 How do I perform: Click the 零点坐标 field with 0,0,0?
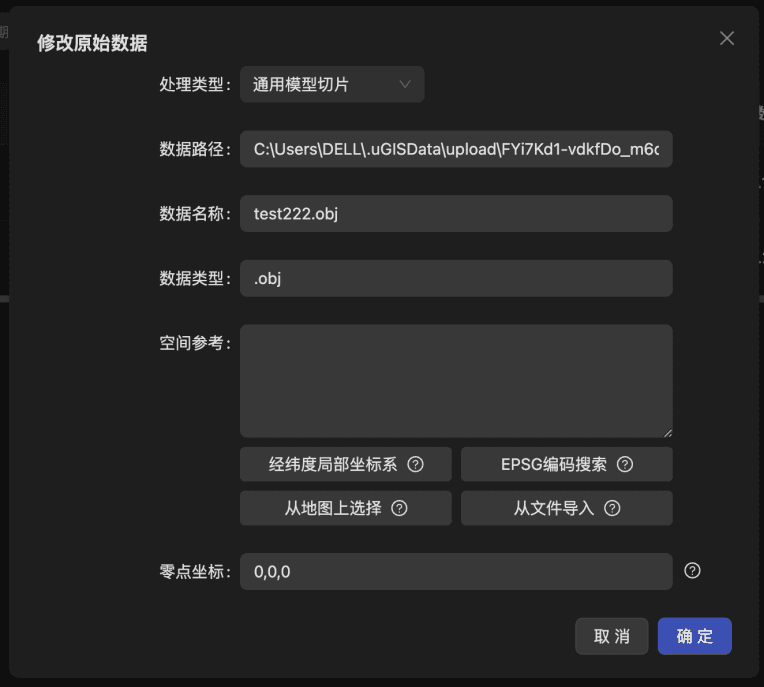point(456,571)
